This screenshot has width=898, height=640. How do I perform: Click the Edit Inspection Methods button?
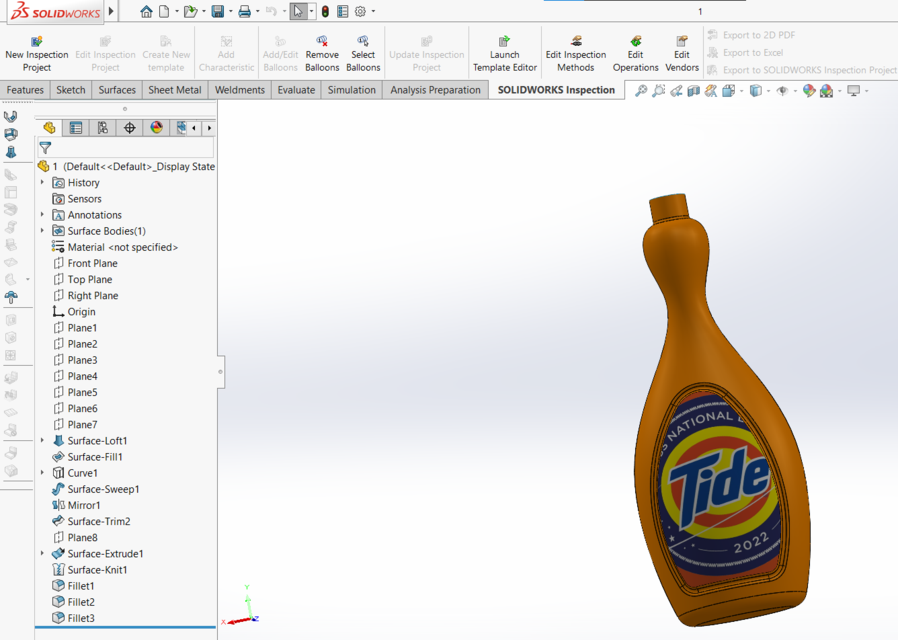click(x=575, y=51)
